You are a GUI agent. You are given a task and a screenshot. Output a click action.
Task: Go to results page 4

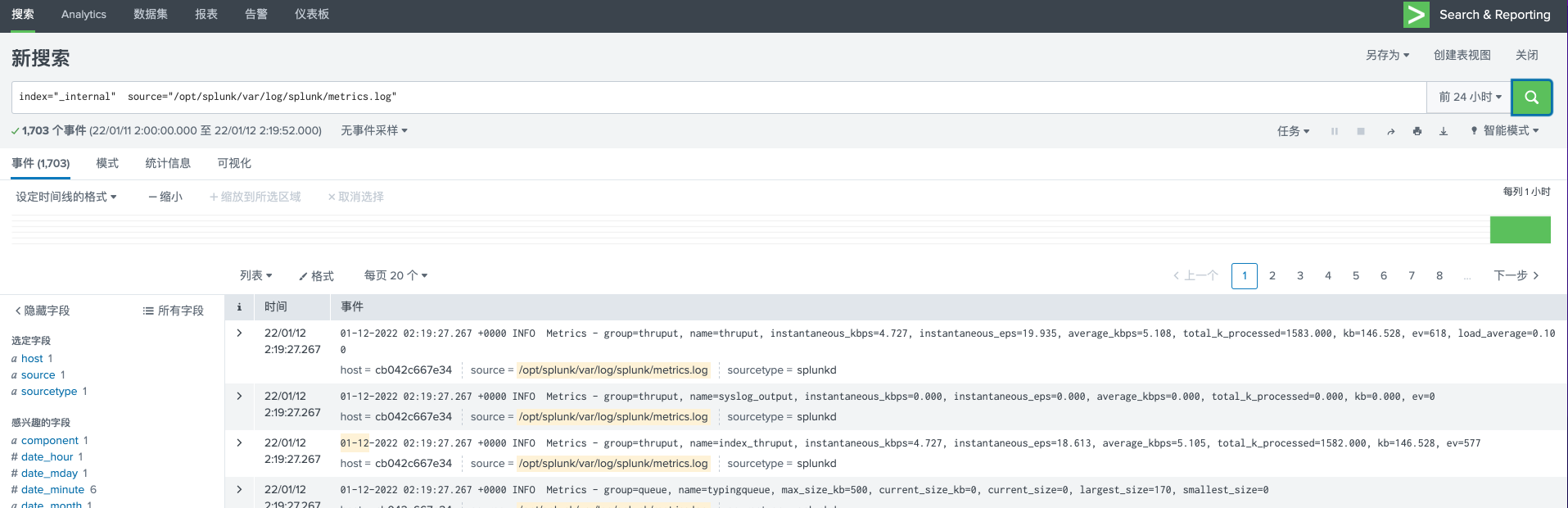point(1328,275)
